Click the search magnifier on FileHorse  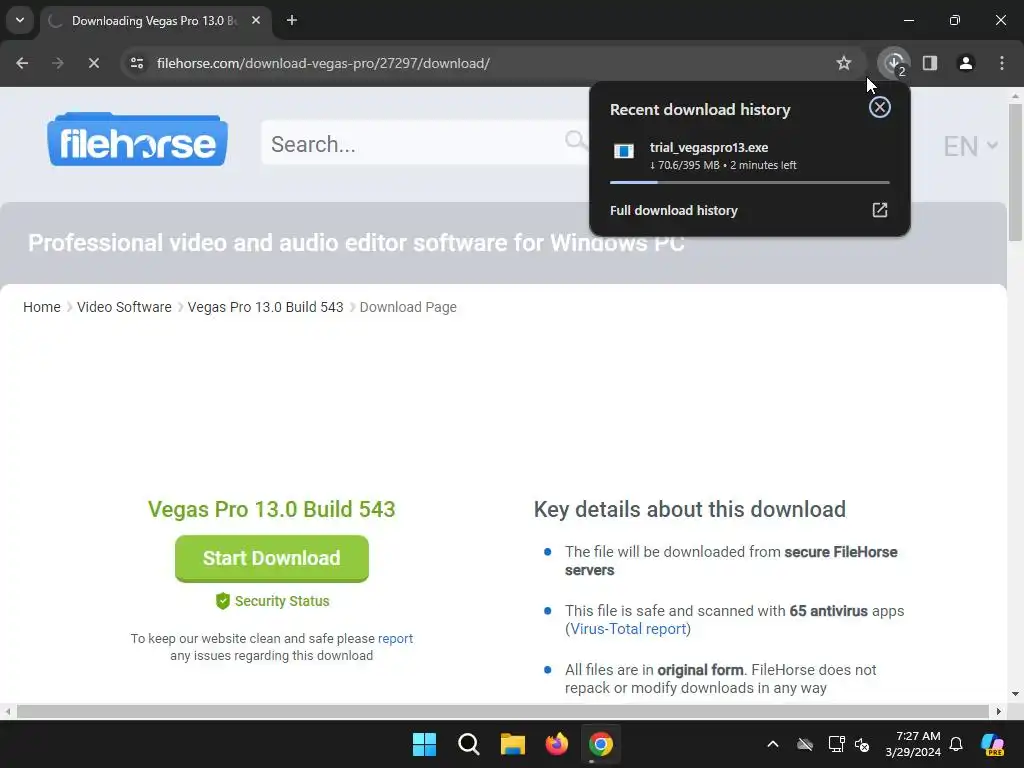tap(576, 140)
